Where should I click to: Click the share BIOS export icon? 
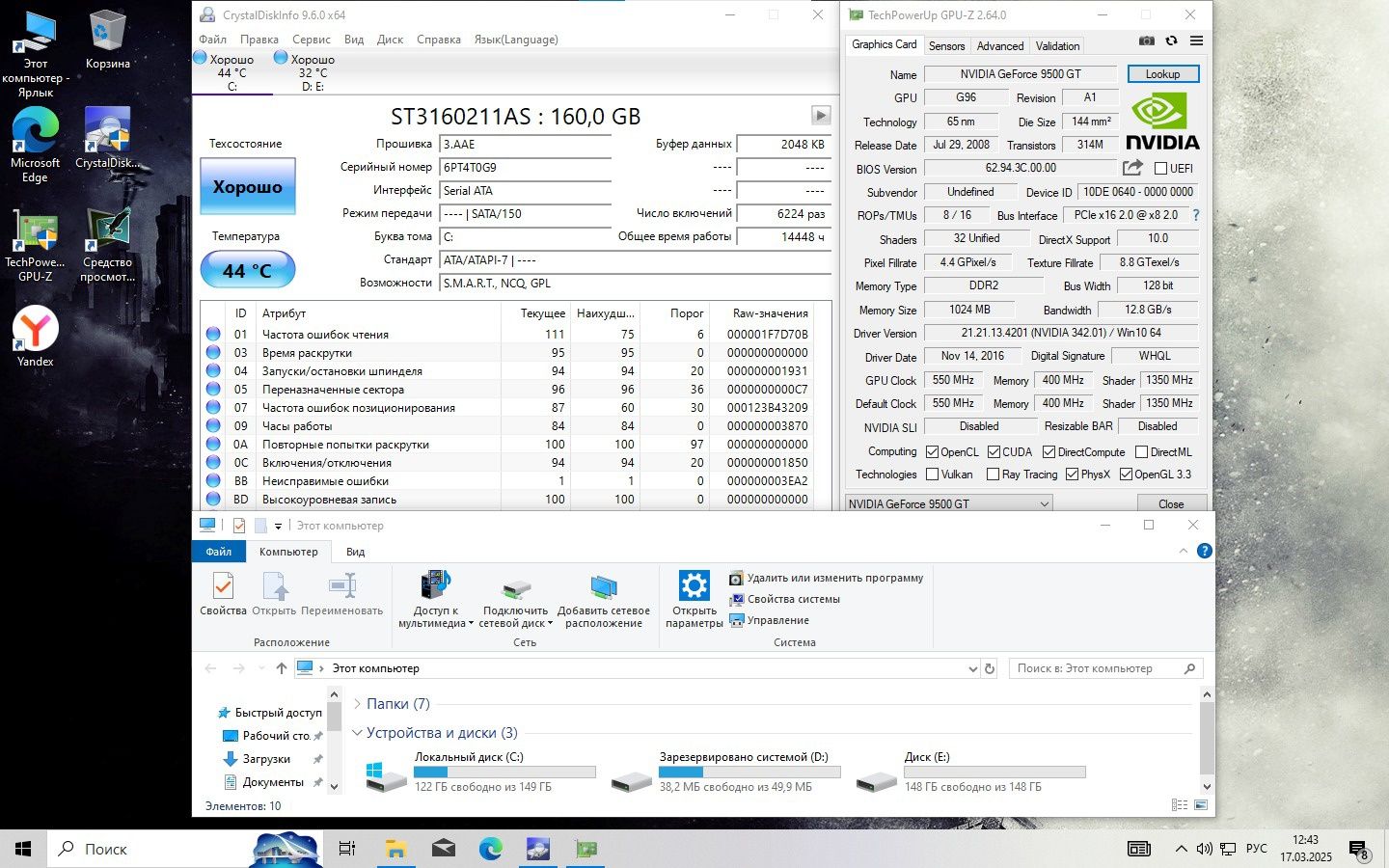(1132, 168)
